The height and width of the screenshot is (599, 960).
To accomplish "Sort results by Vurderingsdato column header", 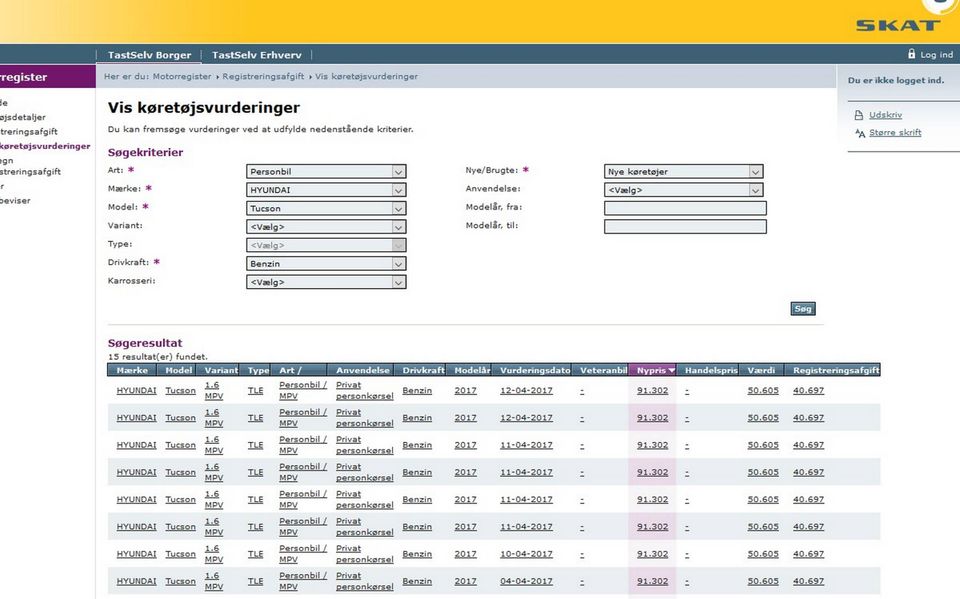I will pyautogui.click(x=535, y=370).
